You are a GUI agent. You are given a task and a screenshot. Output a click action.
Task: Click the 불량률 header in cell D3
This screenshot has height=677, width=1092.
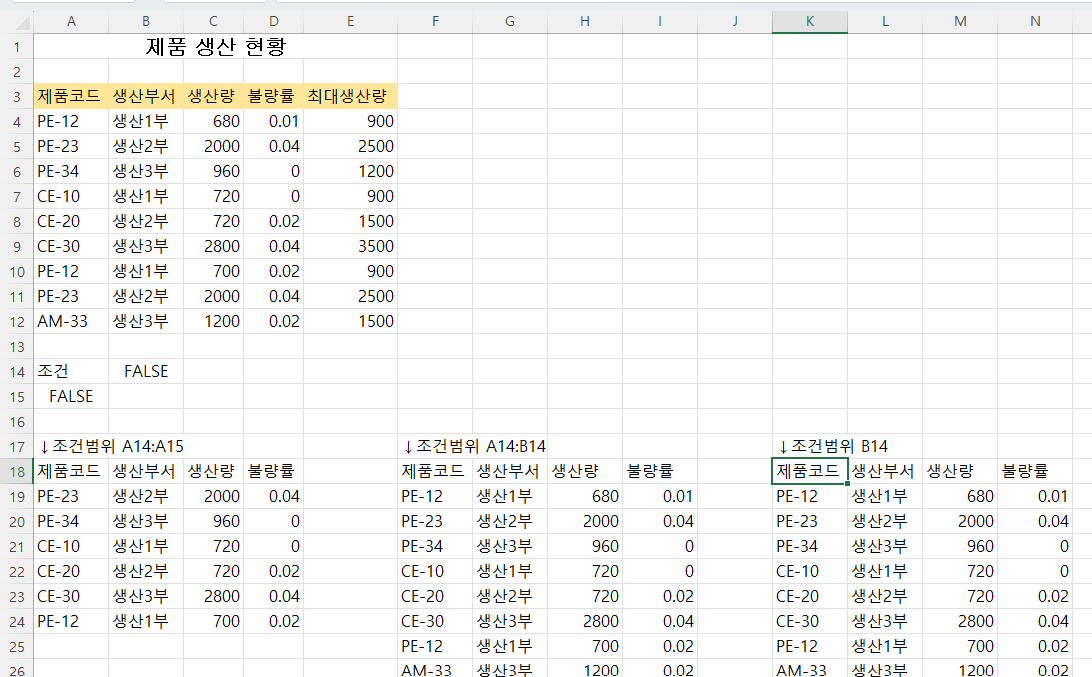[x=272, y=96]
